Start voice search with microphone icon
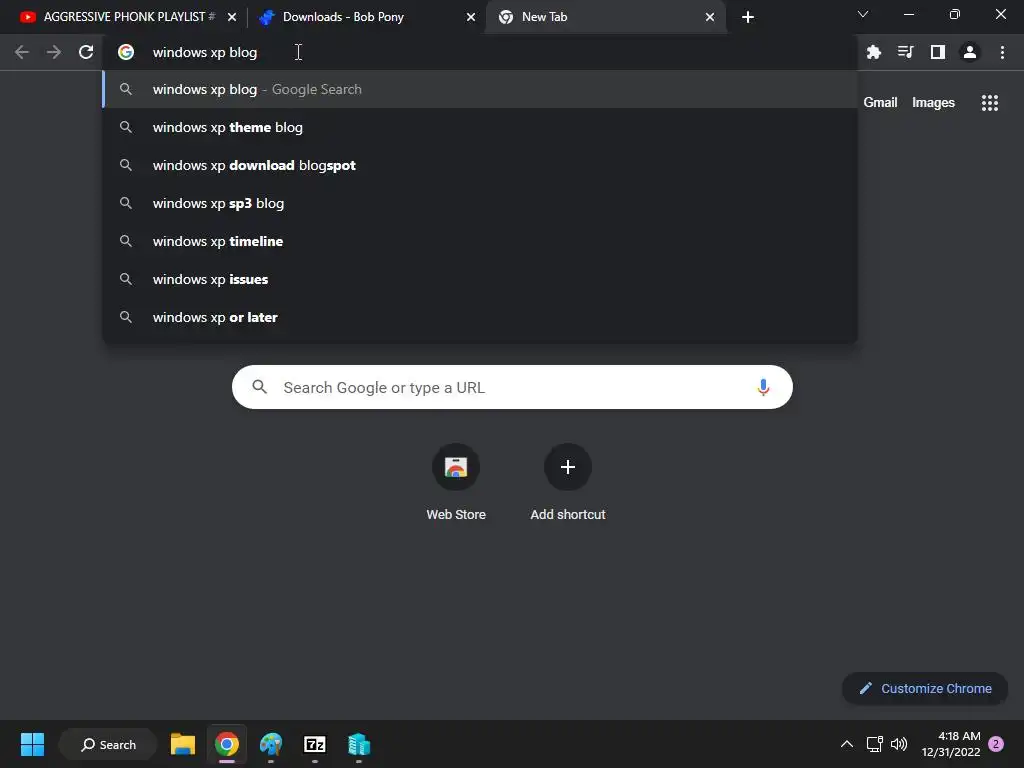Image resolution: width=1024 pixels, height=768 pixels. click(x=763, y=387)
